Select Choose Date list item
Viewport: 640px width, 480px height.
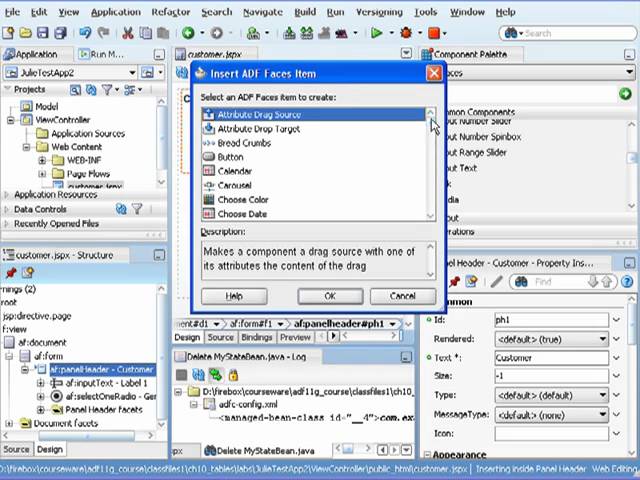pos(313,214)
